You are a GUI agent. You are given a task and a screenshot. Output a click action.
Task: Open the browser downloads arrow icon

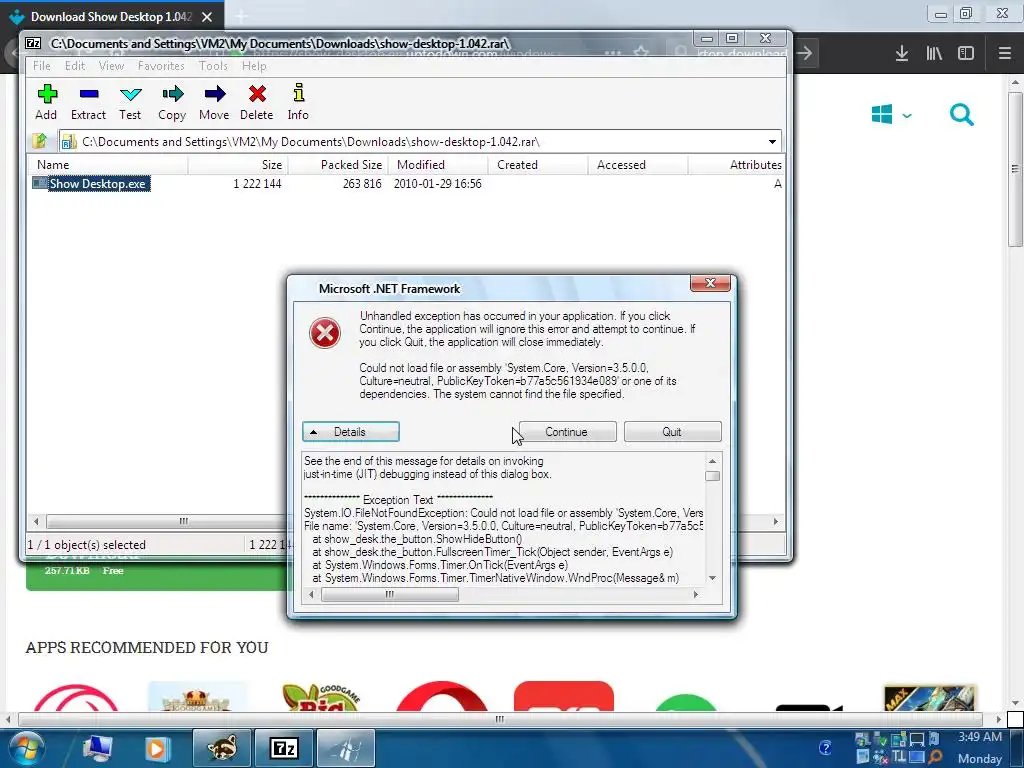(x=902, y=53)
